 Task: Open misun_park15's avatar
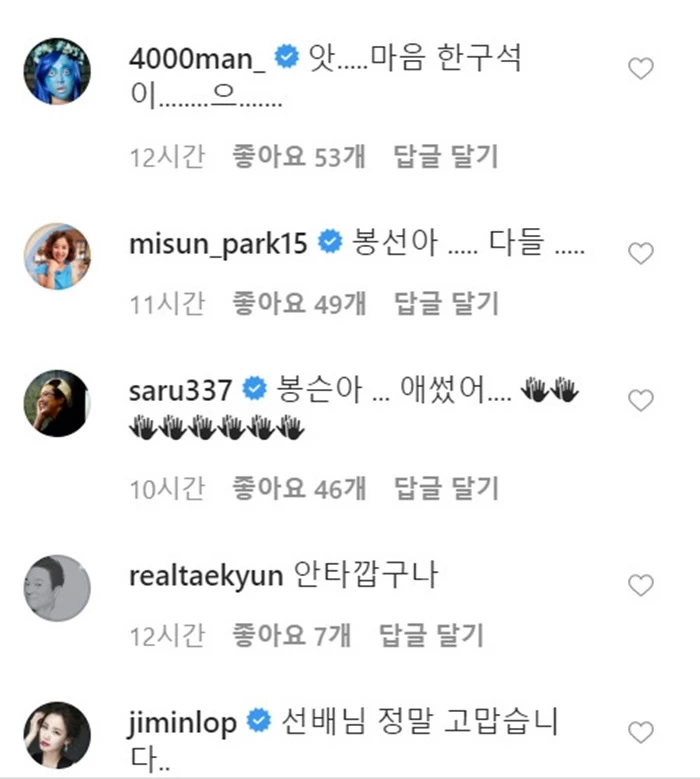click(57, 257)
